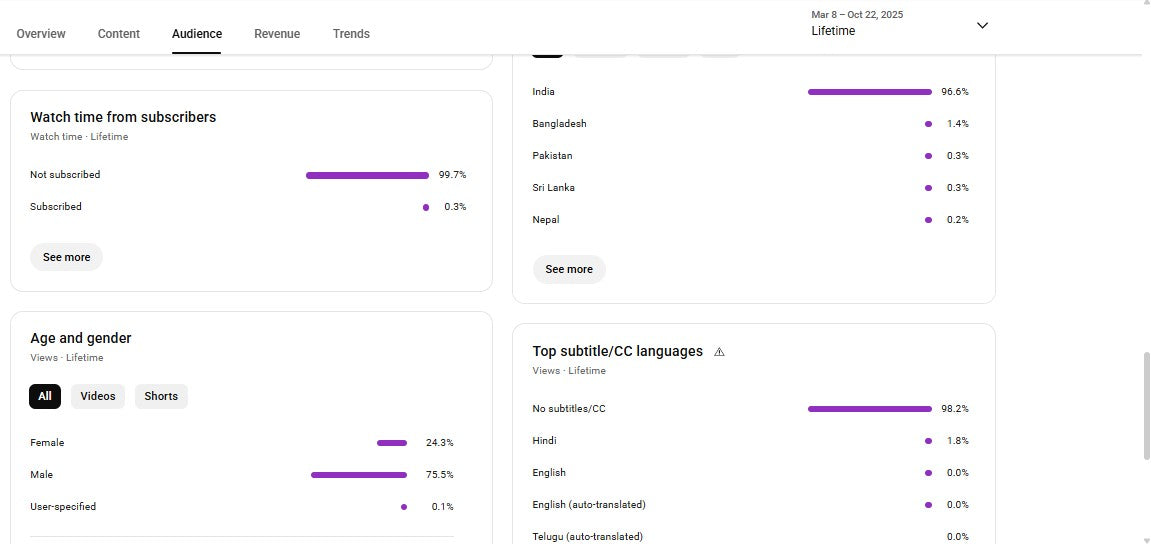Click the Female 24.3% bar
The height and width of the screenshot is (544, 1151).
(x=392, y=443)
